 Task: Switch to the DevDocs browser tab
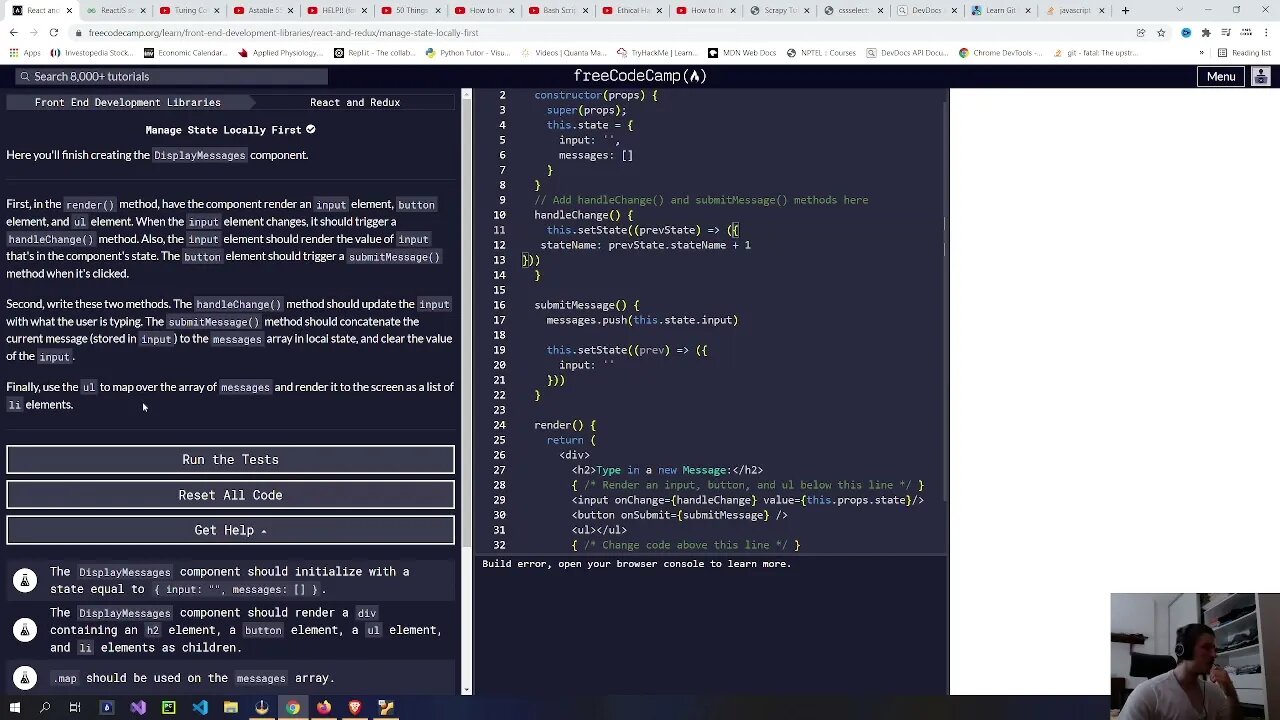click(927, 10)
